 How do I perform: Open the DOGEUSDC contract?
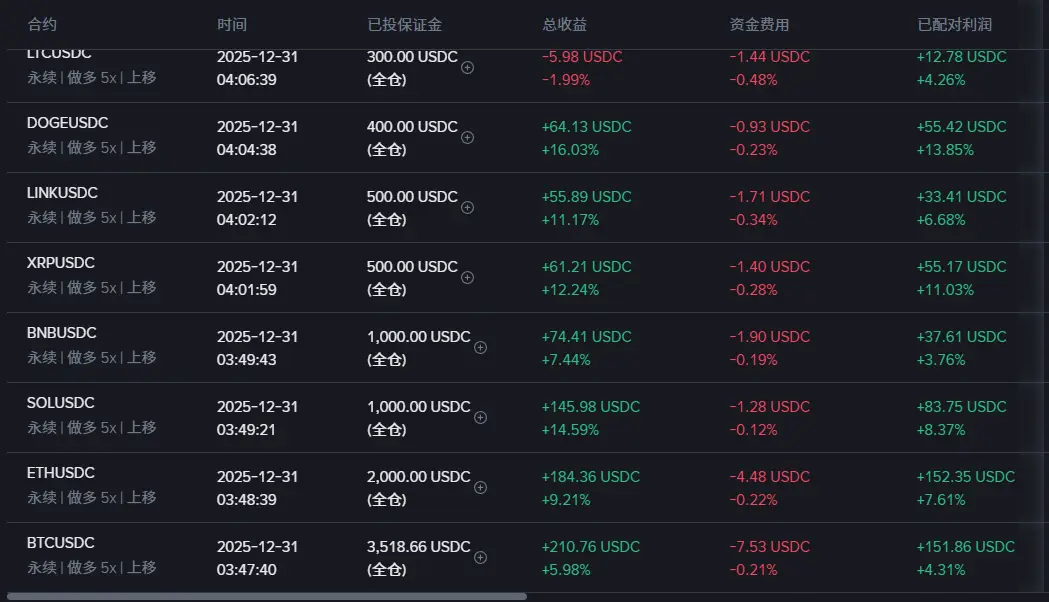coord(68,123)
